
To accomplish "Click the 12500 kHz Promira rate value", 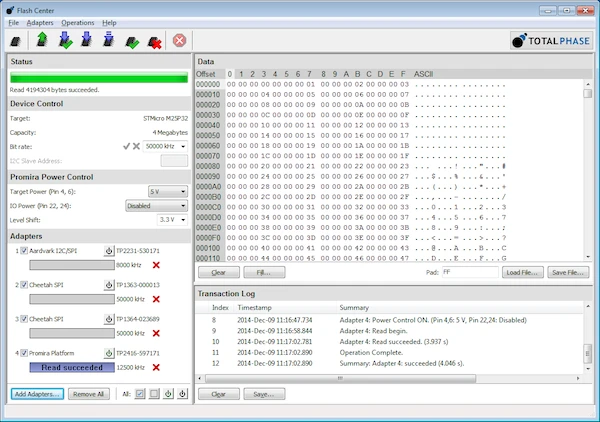I will point(130,367).
